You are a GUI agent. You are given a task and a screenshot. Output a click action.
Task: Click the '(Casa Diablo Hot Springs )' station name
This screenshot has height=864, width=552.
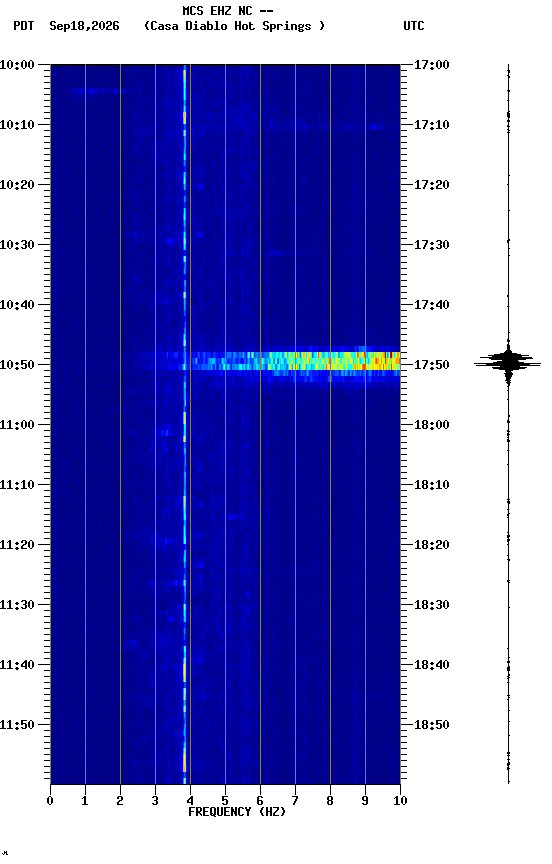click(235, 26)
